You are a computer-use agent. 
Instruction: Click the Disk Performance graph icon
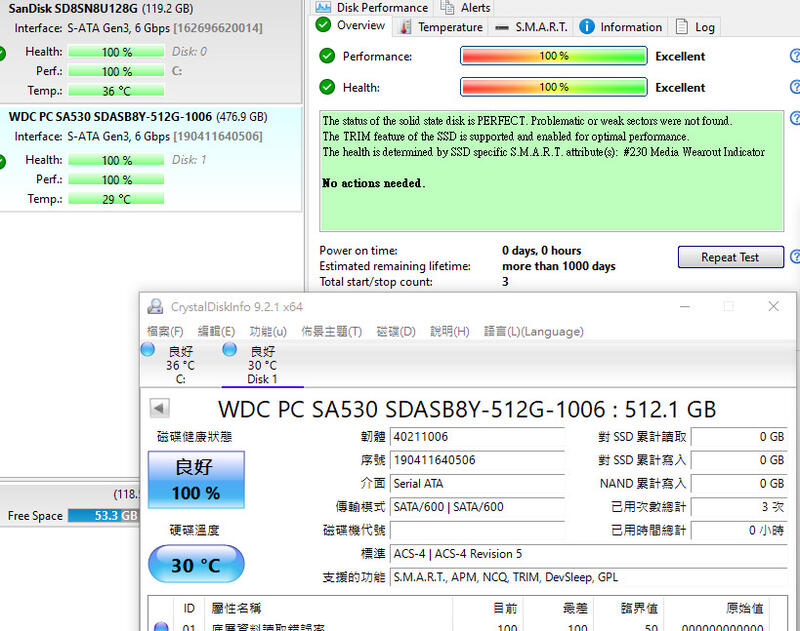(323, 8)
